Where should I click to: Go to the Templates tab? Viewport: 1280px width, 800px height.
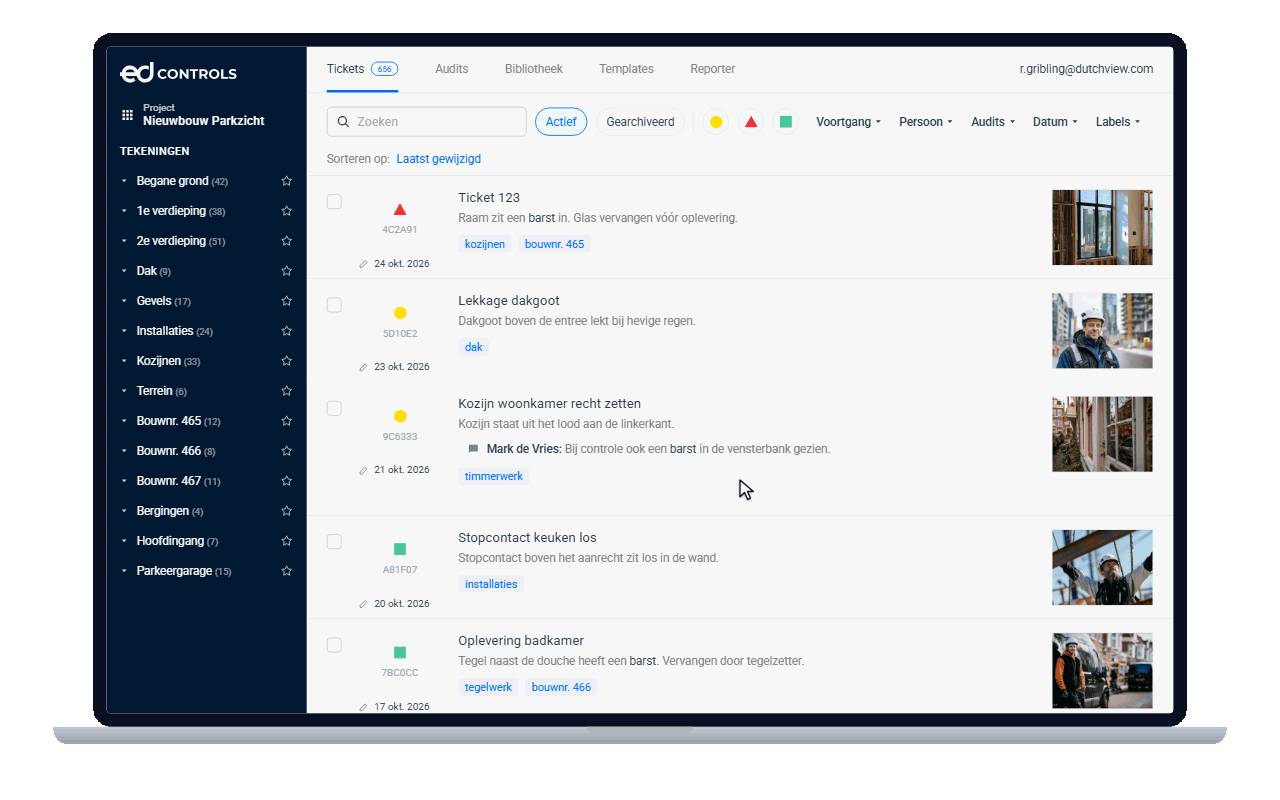tap(627, 69)
